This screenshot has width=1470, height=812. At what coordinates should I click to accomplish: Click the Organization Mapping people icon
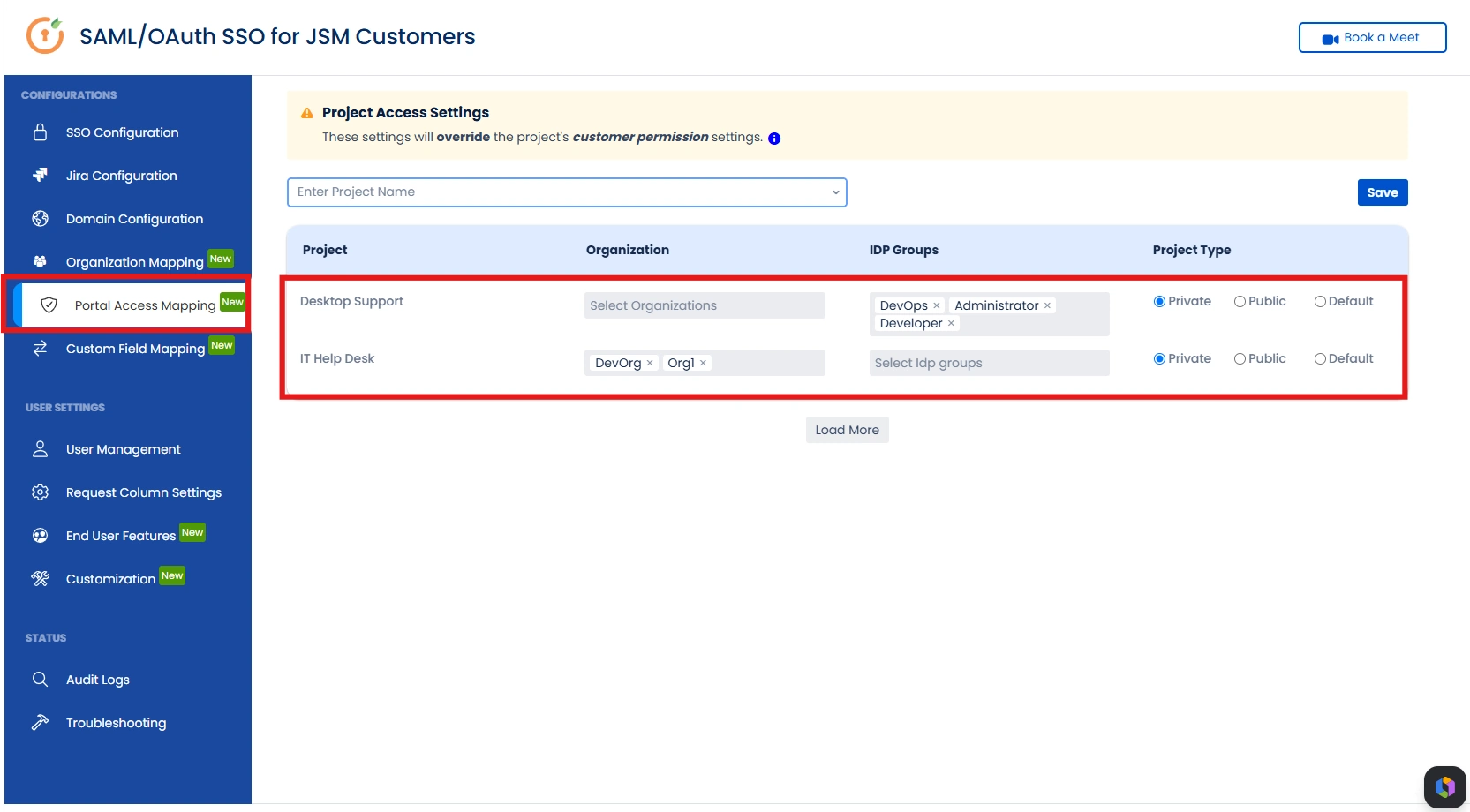pyautogui.click(x=40, y=261)
